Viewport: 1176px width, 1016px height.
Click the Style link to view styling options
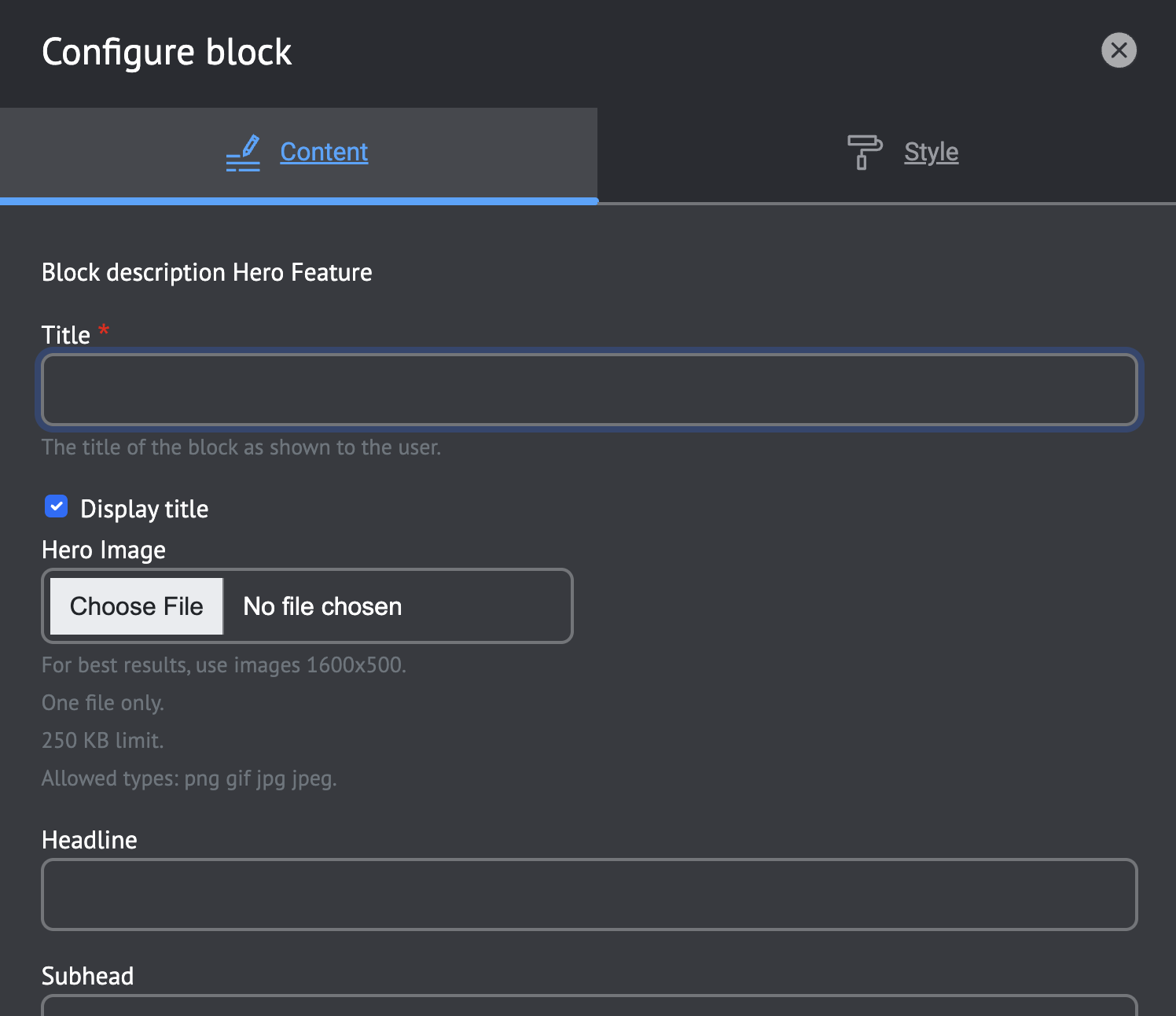pyautogui.click(x=932, y=152)
